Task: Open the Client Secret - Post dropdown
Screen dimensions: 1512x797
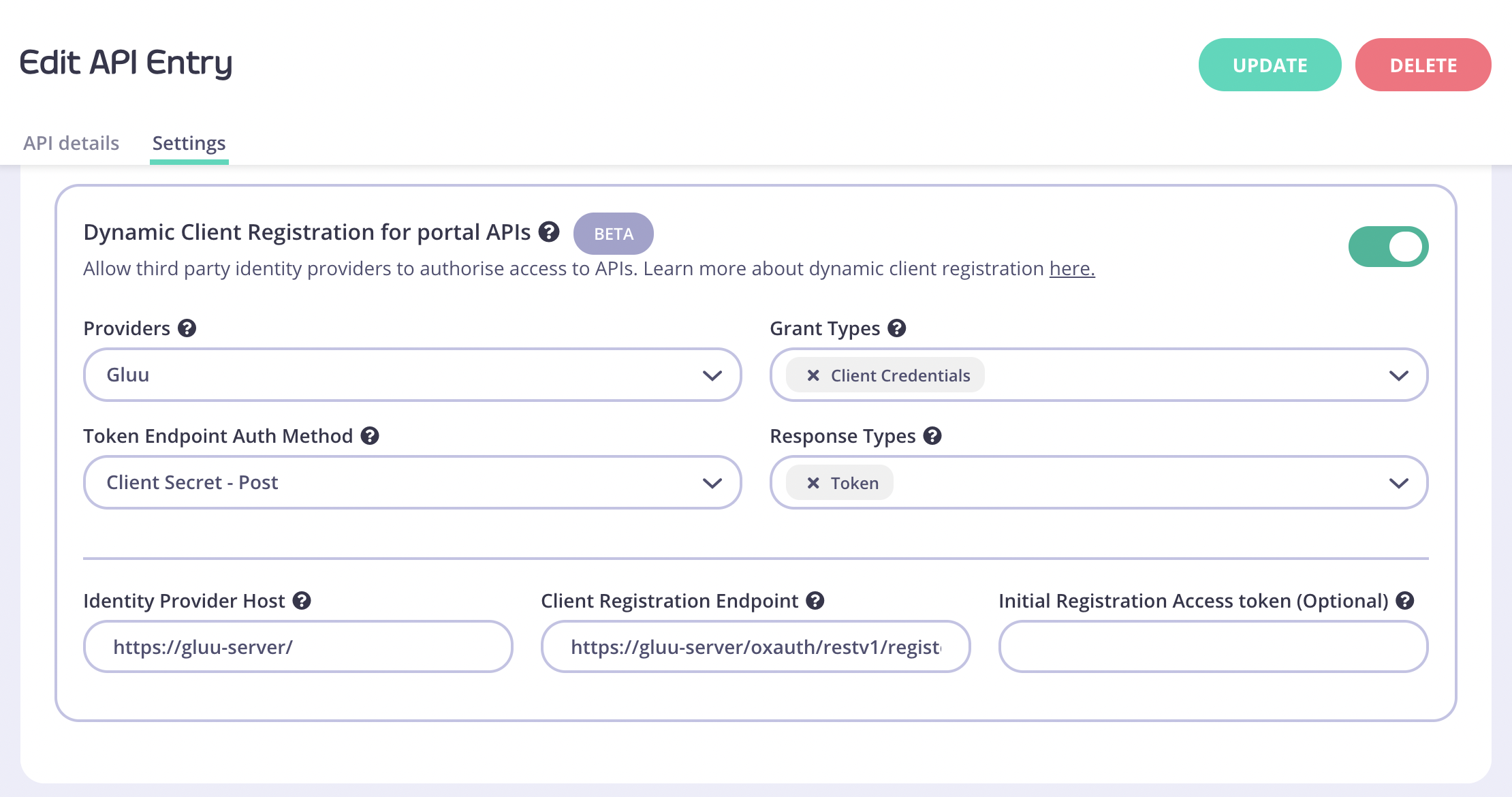Action: coord(413,482)
